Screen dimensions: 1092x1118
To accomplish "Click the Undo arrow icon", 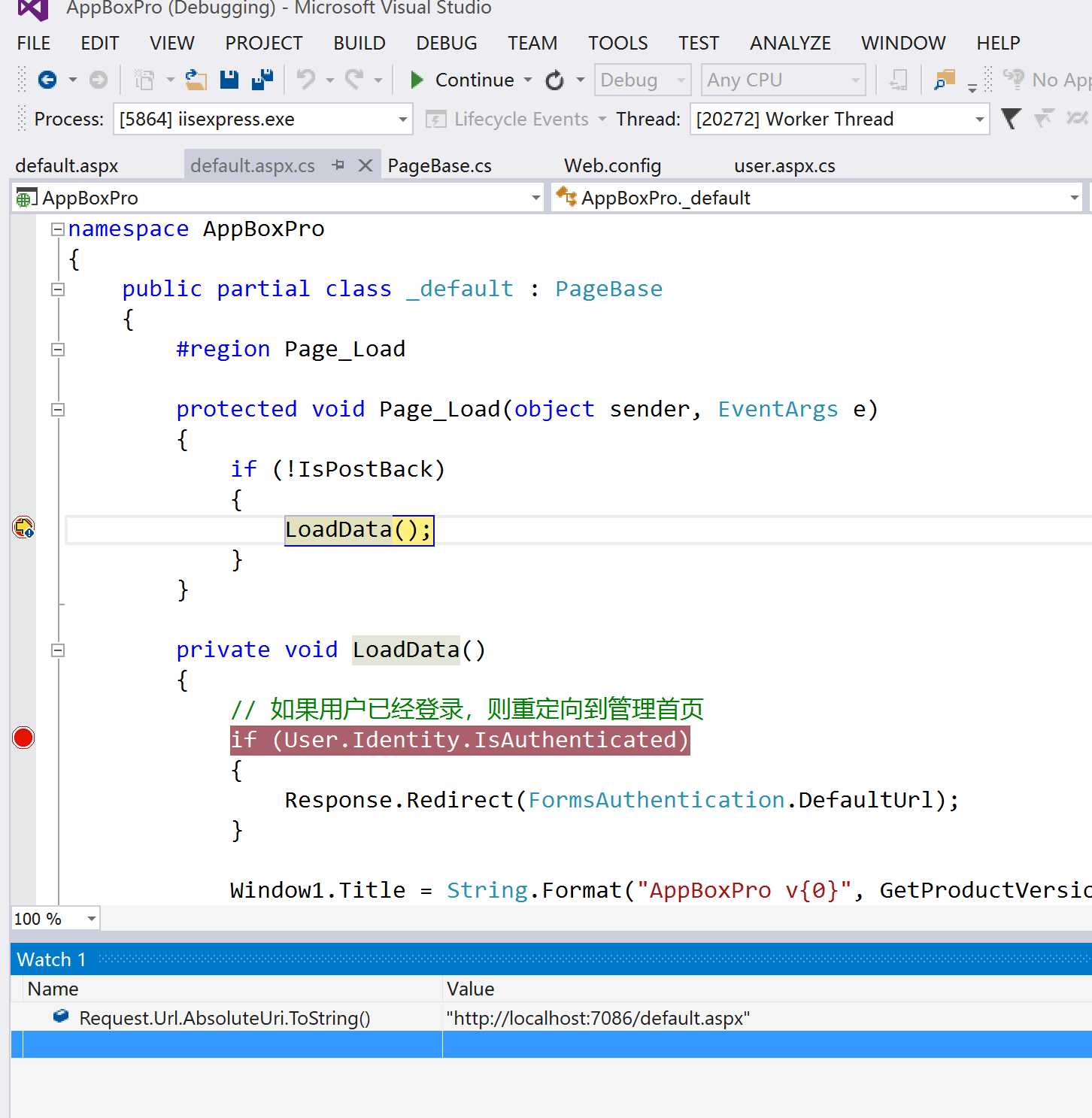I will 306,79.
